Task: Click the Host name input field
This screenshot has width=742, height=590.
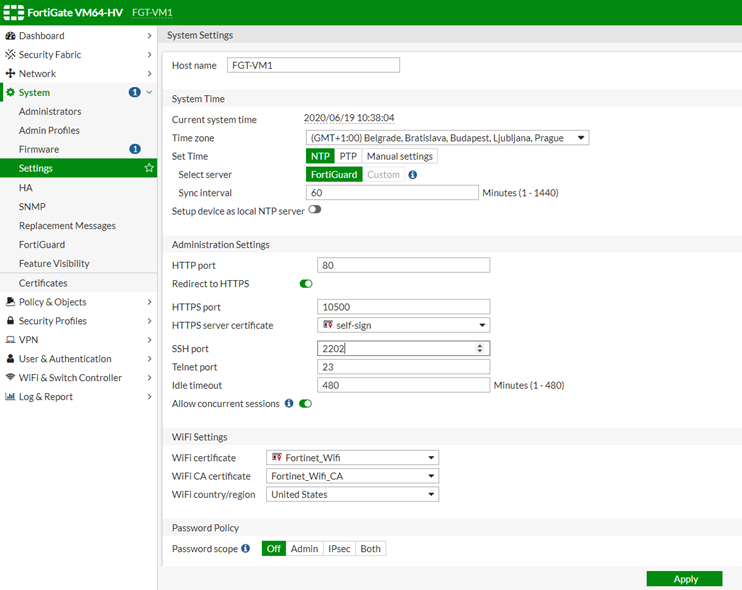Action: [312, 65]
